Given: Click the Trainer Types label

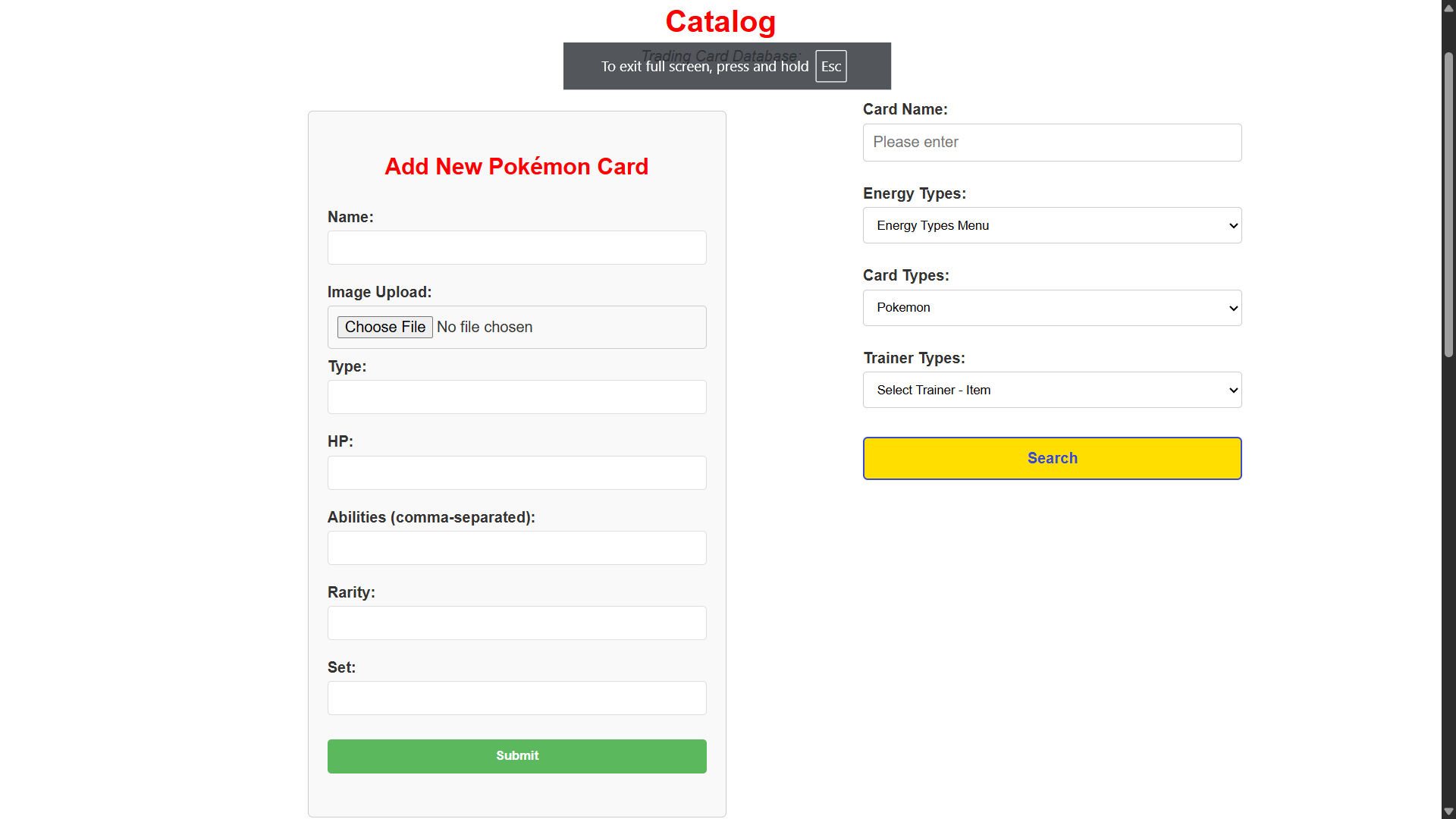Looking at the screenshot, I should 915,358.
